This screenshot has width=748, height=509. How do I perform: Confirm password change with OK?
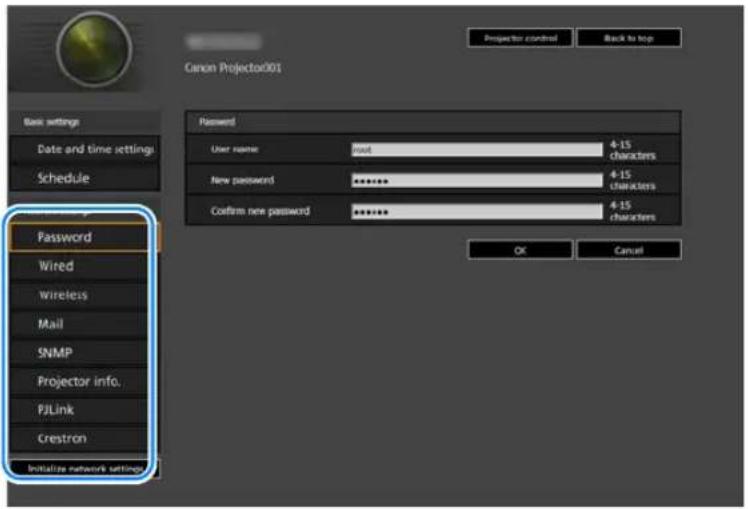pyautogui.click(x=520, y=250)
